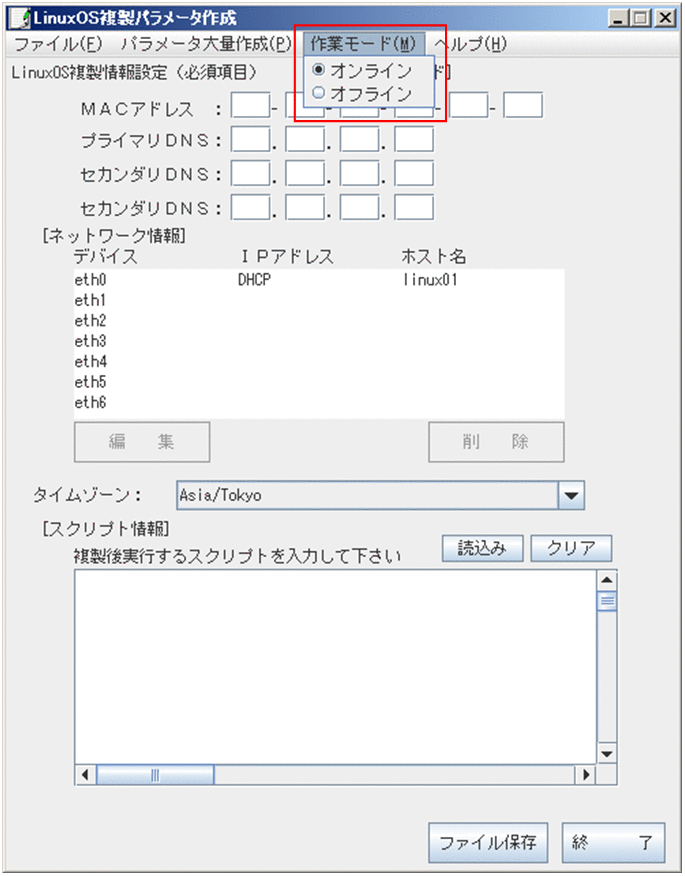Screen dimensions: 685x876
Task: Open the ファイル(F) menu
Action: (58, 44)
